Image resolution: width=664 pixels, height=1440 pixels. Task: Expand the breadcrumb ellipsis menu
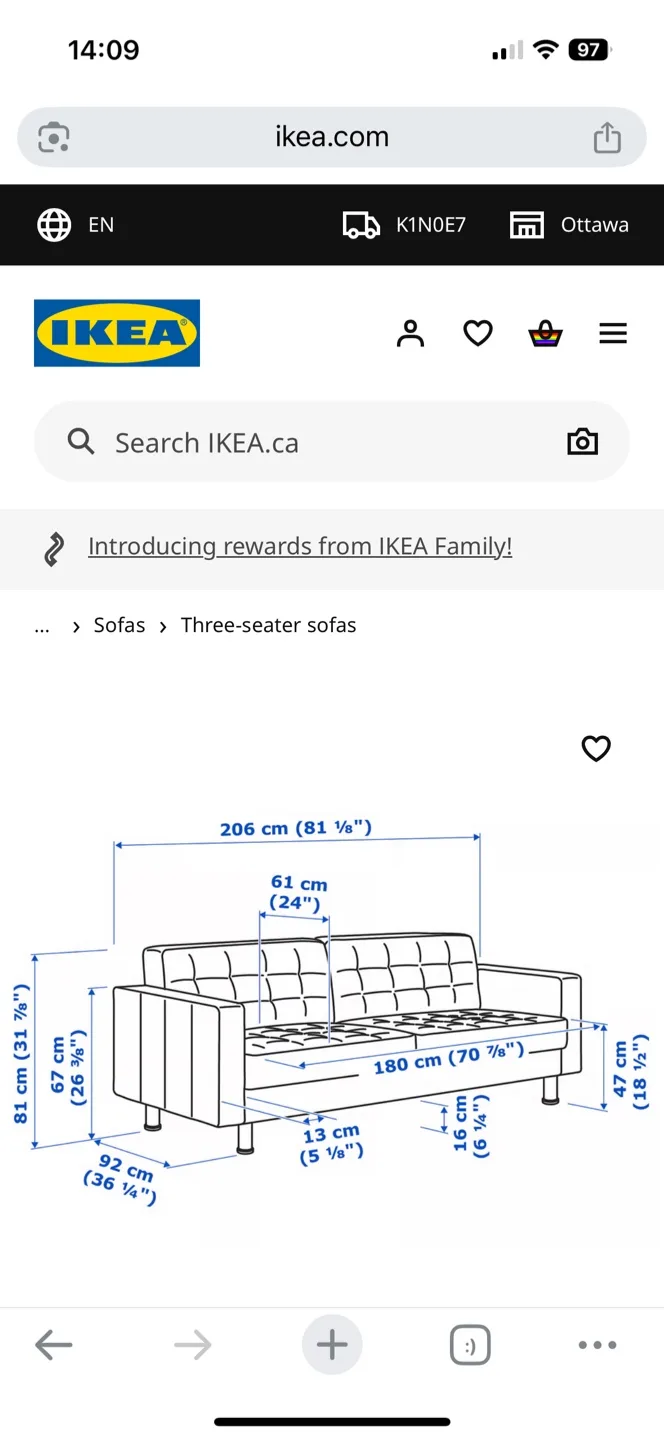tap(42, 625)
